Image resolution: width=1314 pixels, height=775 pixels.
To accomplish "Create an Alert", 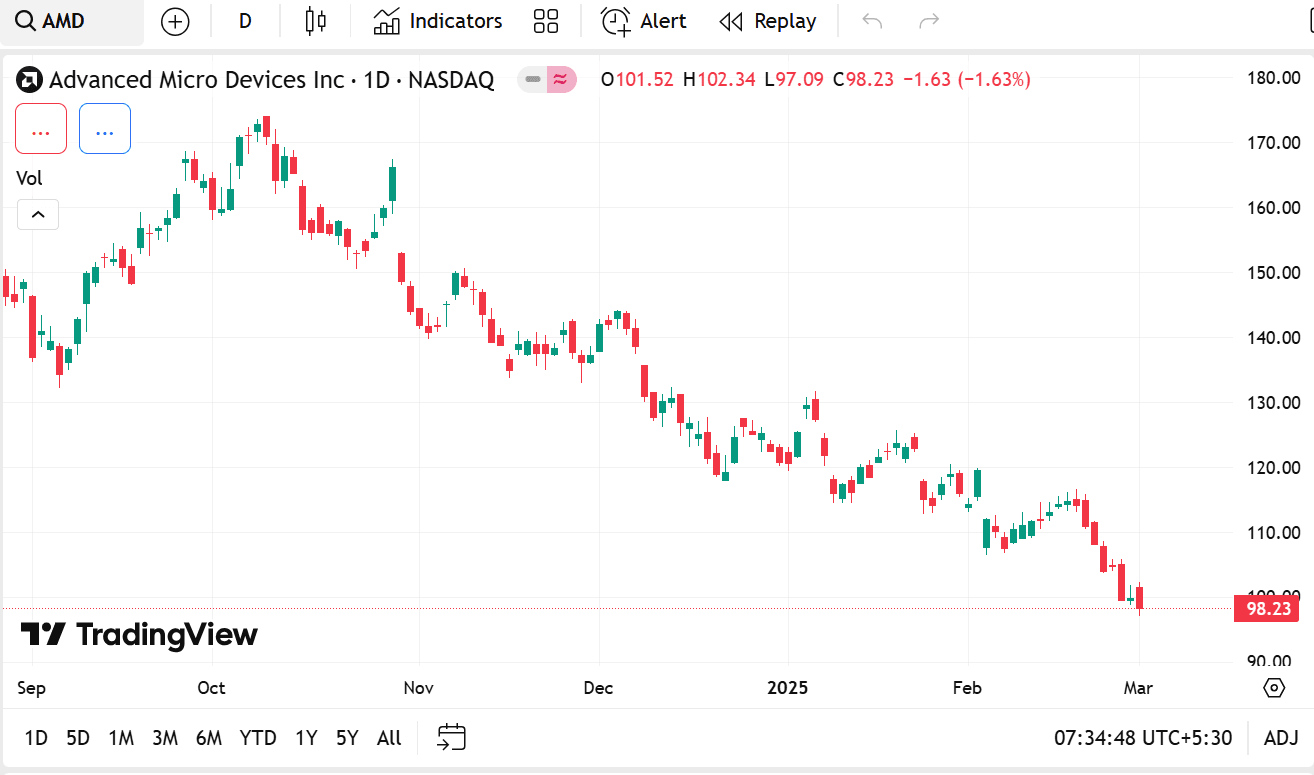I will pyautogui.click(x=644, y=22).
